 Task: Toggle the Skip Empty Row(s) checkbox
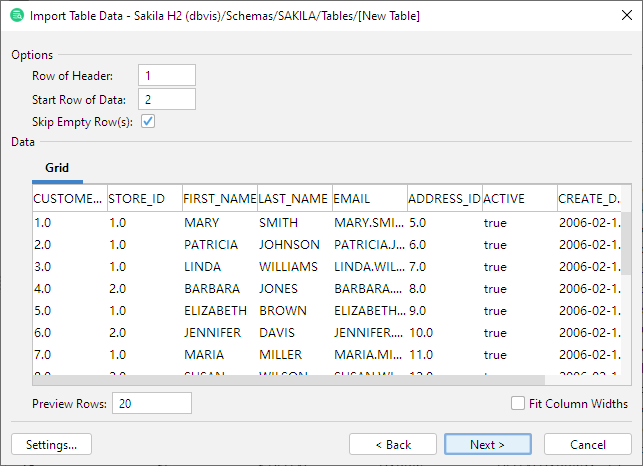(x=148, y=122)
